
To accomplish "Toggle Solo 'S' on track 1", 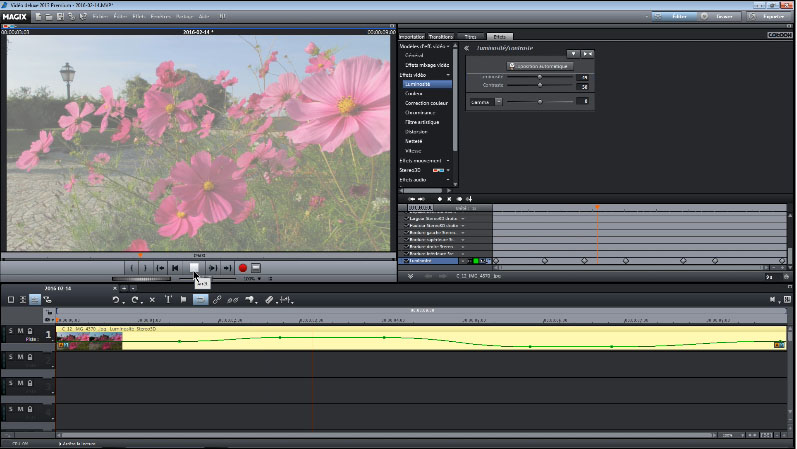I will click(11, 330).
